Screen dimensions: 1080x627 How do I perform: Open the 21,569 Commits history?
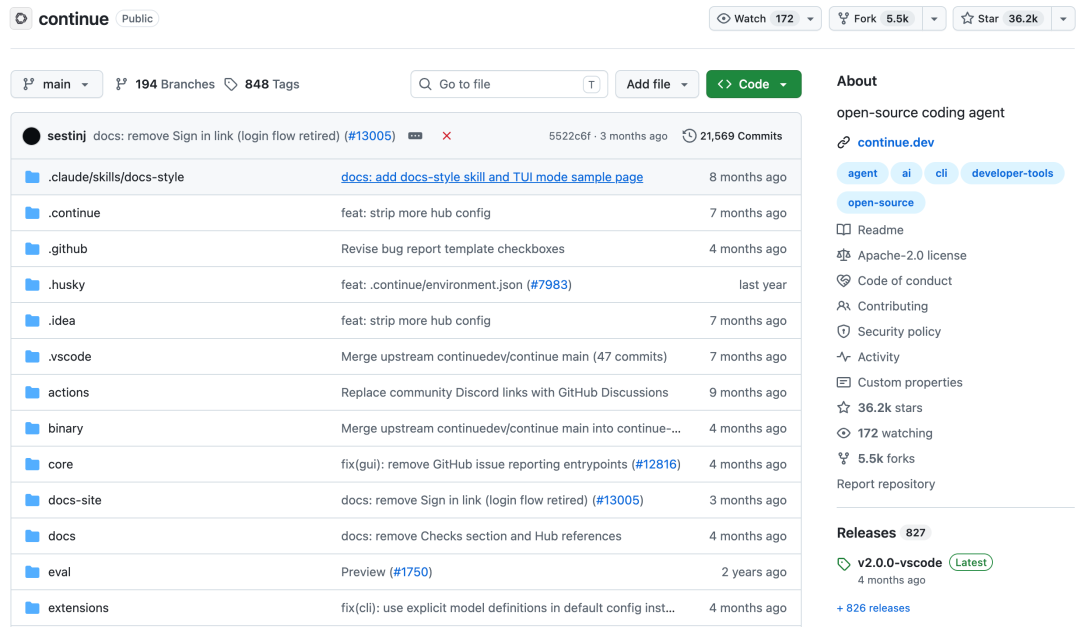pos(732,136)
